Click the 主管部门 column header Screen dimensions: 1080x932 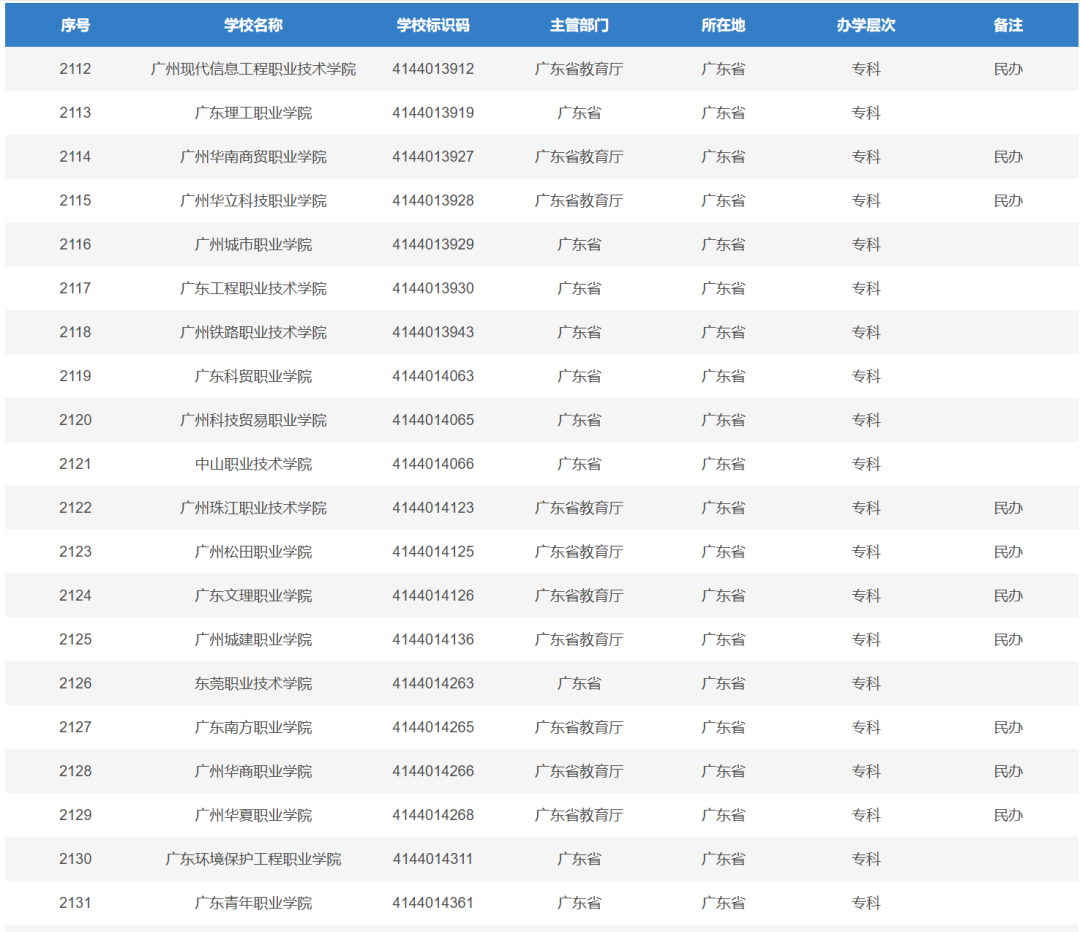click(579, 25)
